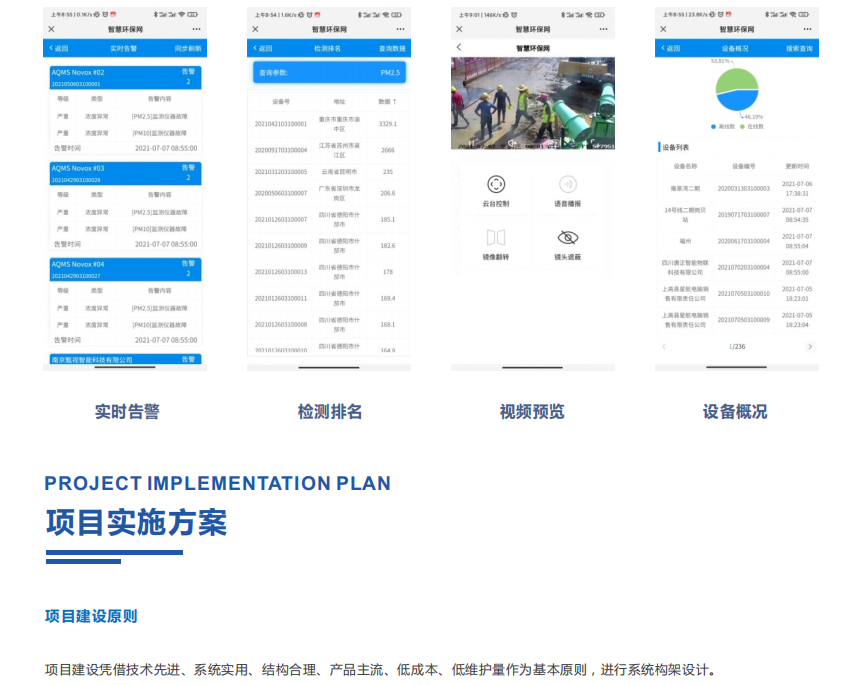This screenshot has height=685, width=855.
Task: Open the three-dot menu on 检测排名 screen
Action: (399, 29)
